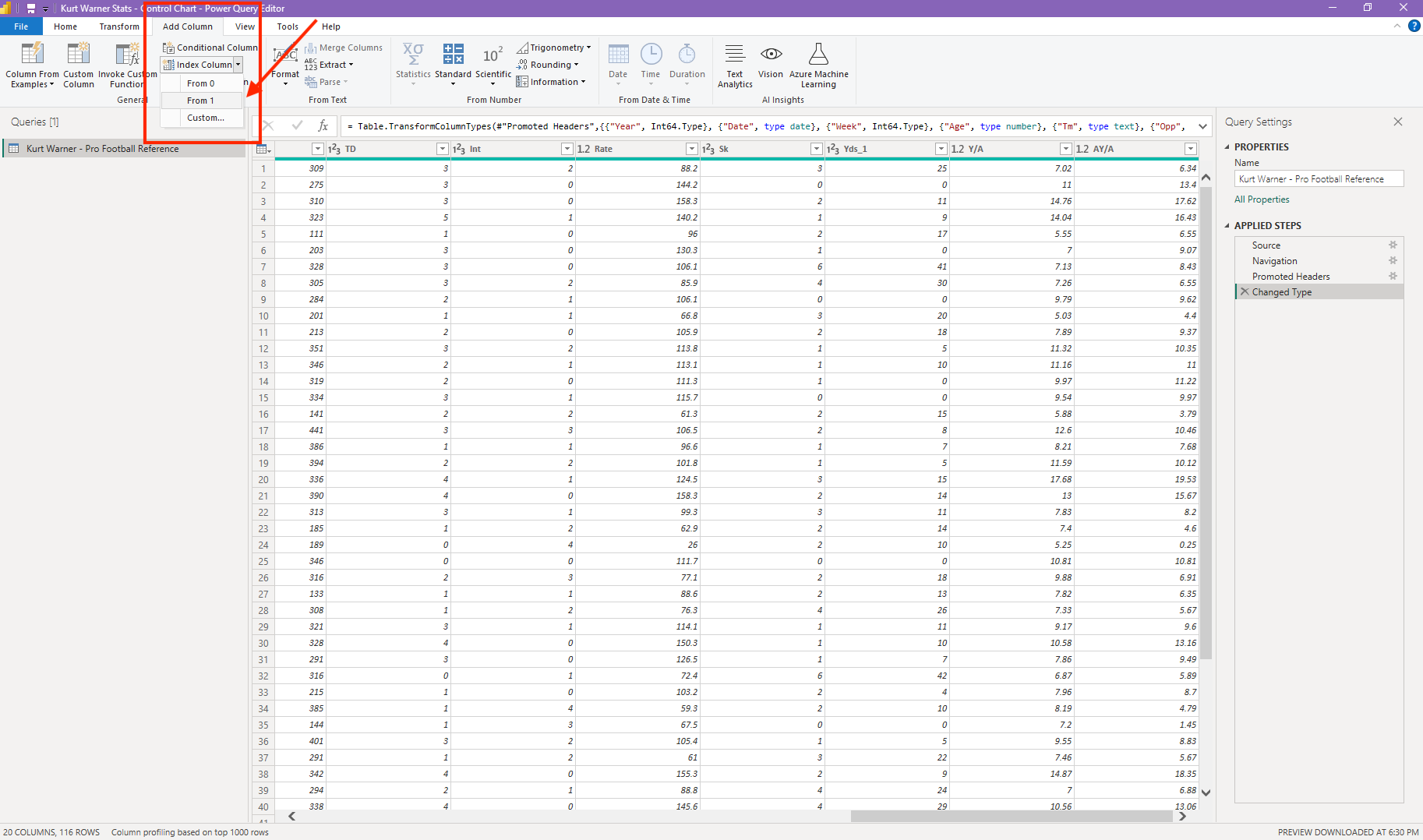Open the Extract dropdown
The image size is (1423, 840).
[x=329, y=65]
